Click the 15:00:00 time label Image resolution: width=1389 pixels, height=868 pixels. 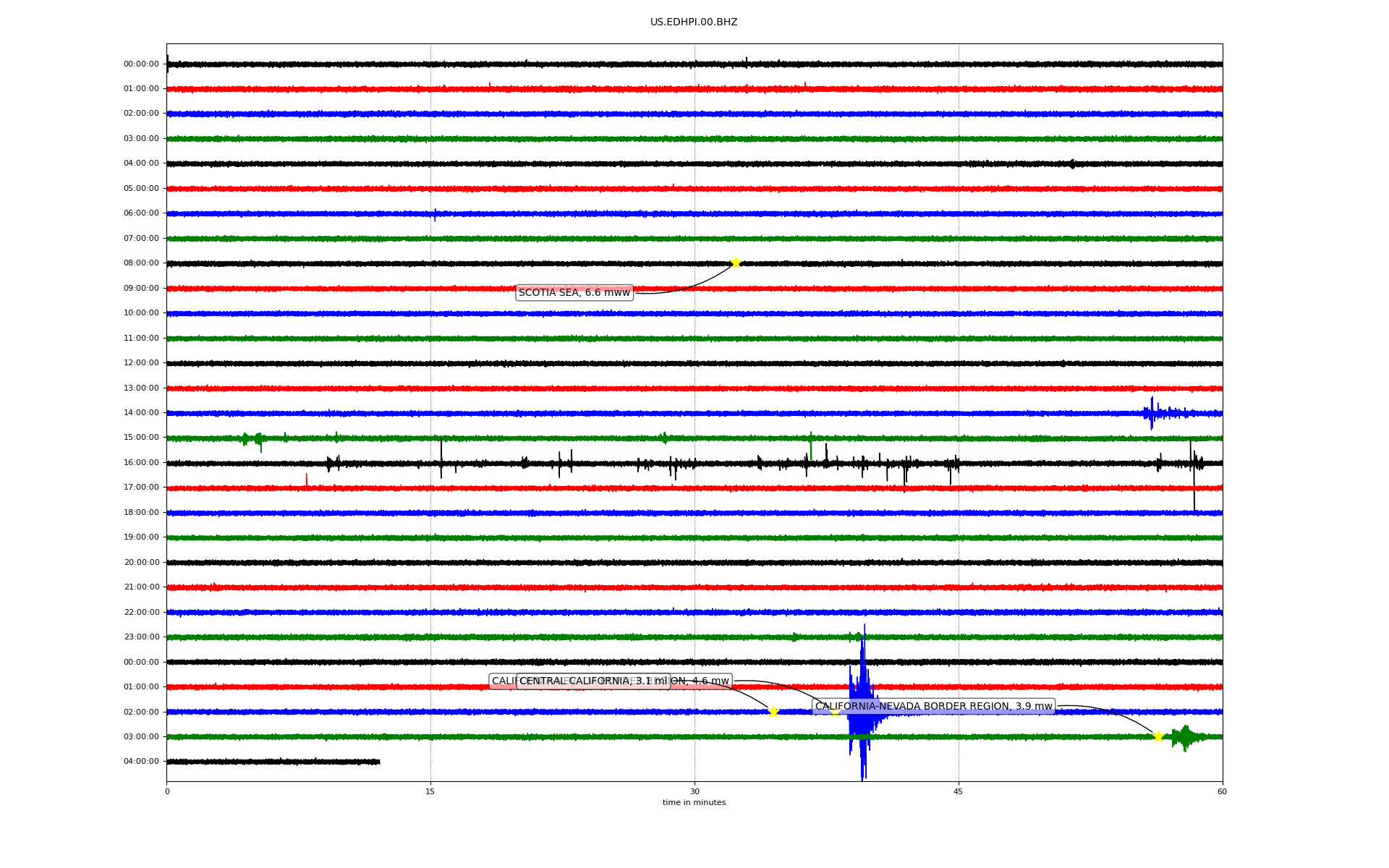tap(141, 438)
